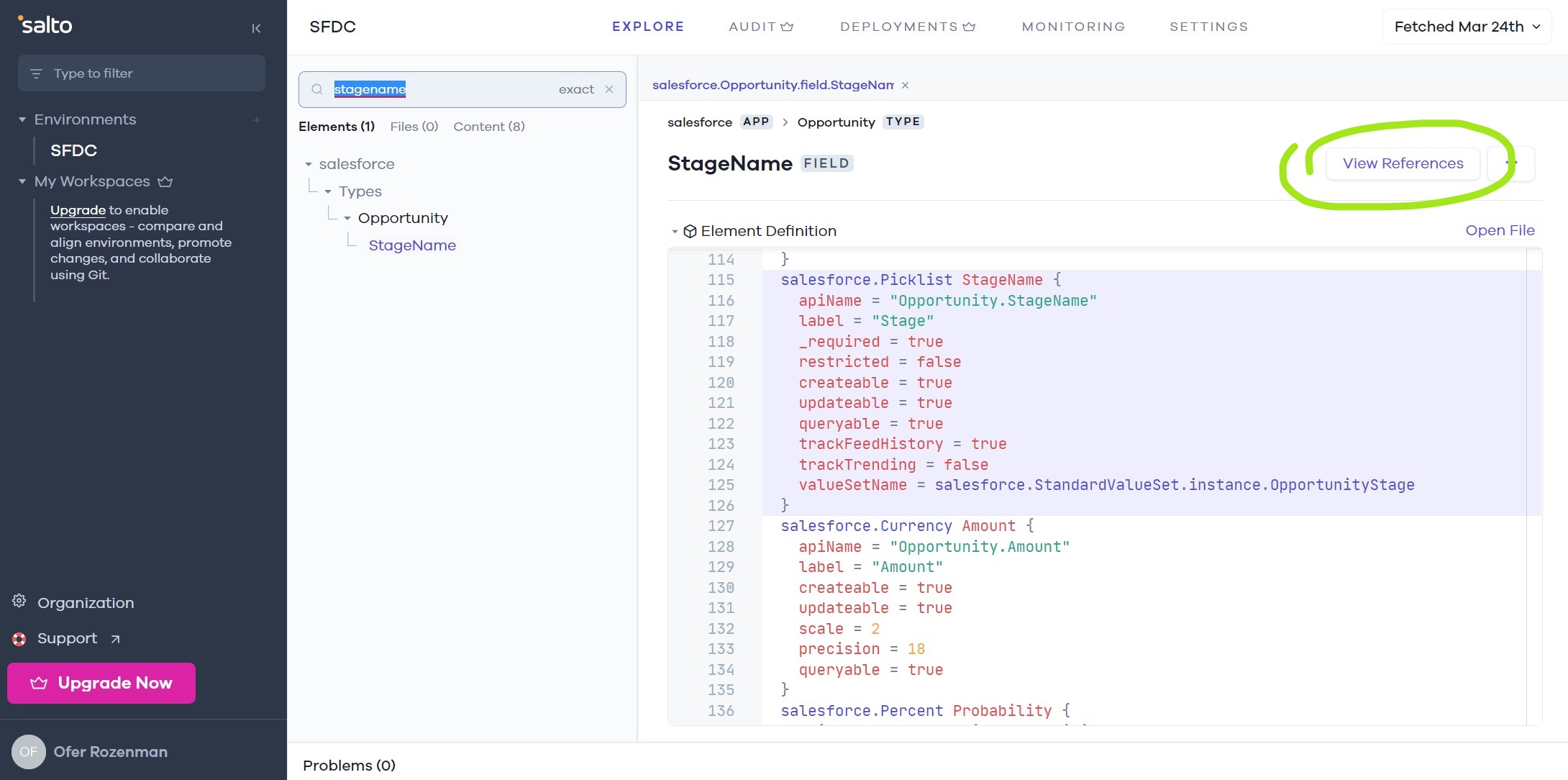Collapse the left sidebar panel
This screenshot has height=780, width=1568.
256,28
